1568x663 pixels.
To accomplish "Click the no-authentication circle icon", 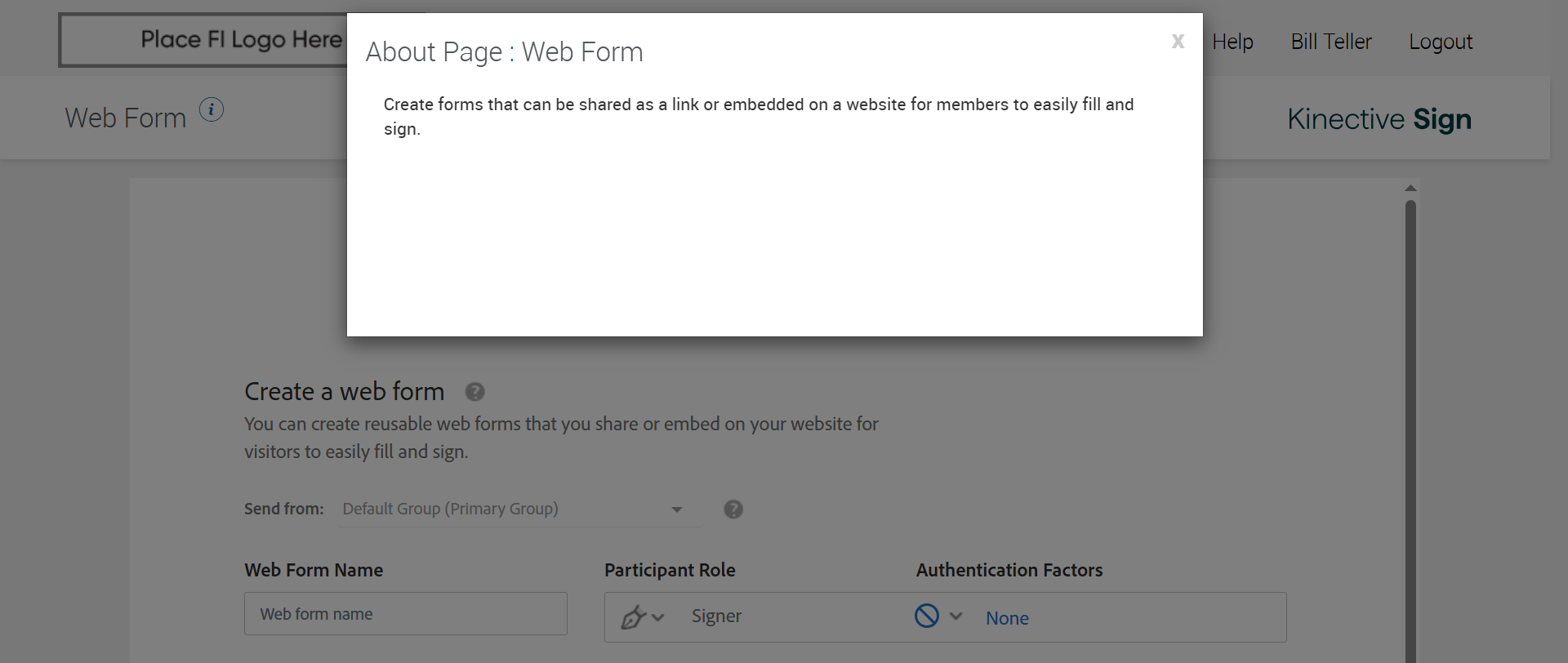I will [x=926, y=616].
